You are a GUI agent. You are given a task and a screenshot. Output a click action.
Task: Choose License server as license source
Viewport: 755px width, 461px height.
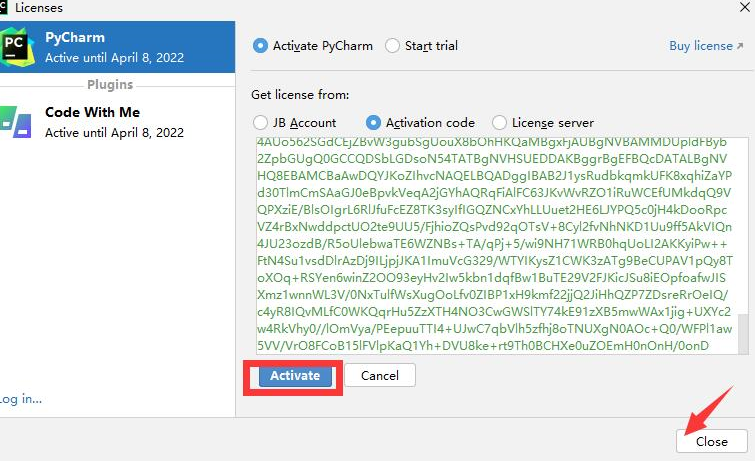(x=499, y=123)
